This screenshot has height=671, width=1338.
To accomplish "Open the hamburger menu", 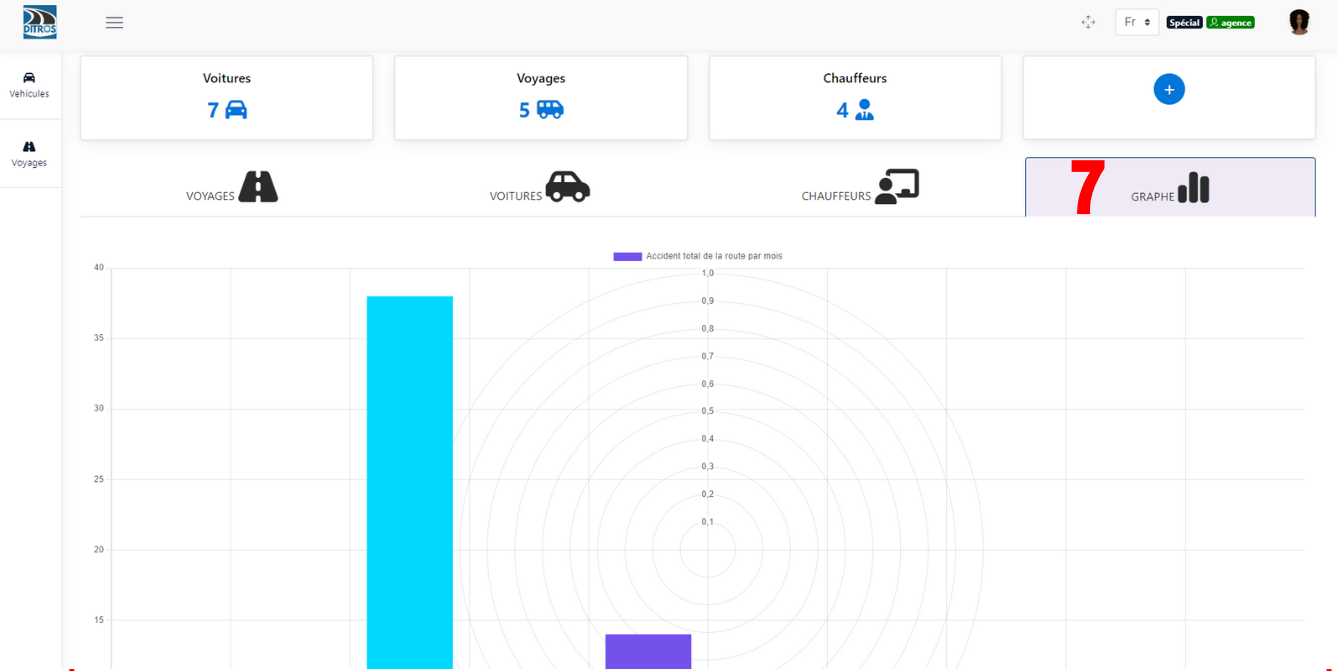I will coord(115,22).
